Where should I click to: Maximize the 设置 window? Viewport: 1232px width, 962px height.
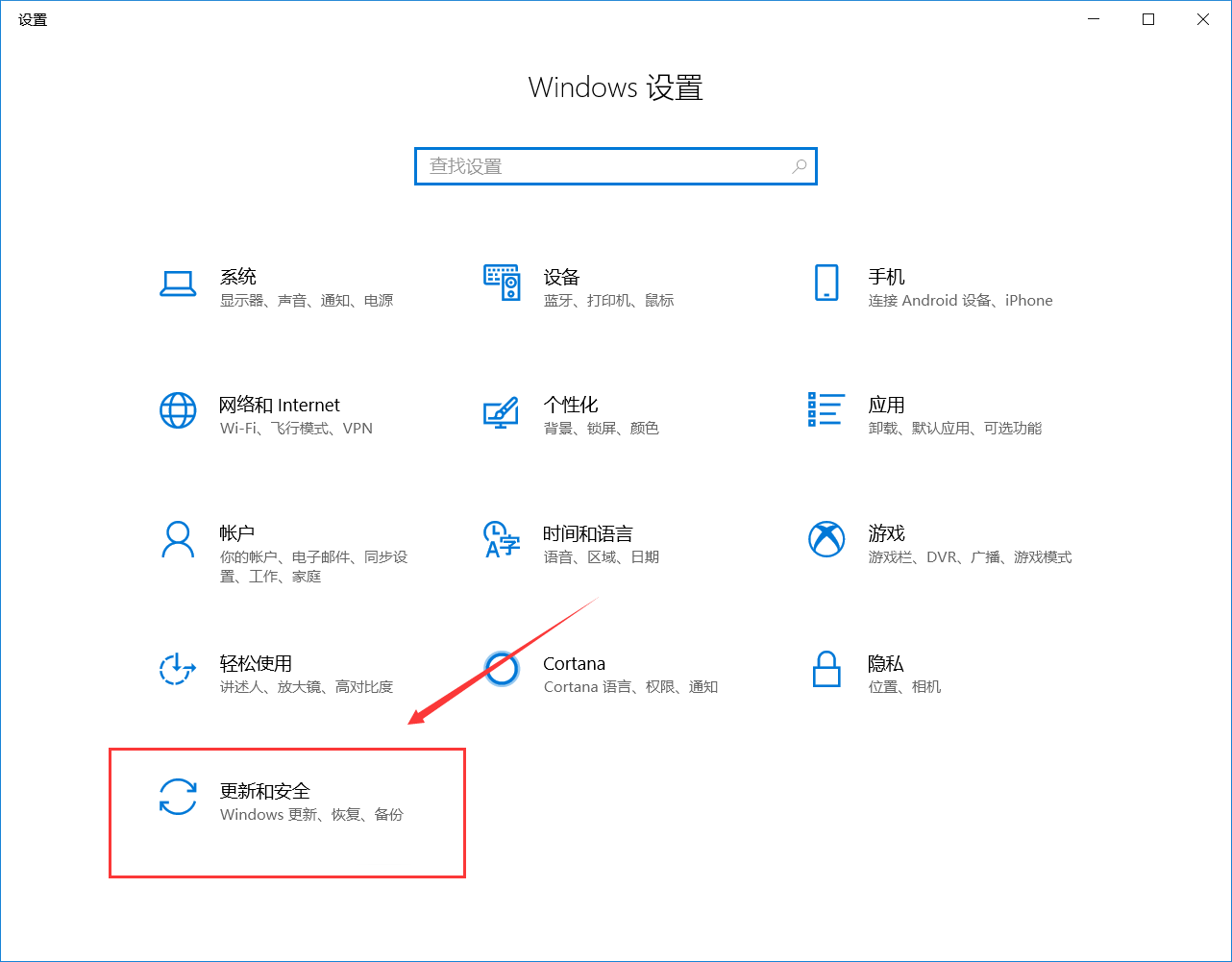pos(1148,19)
